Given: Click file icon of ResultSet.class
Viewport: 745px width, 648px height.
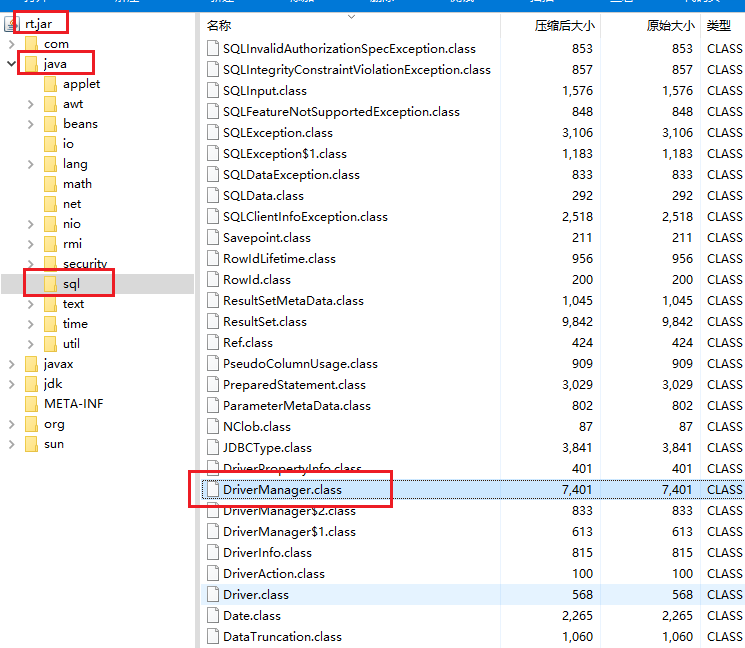Looking at the screenshot, I should [x=213, y=322].
